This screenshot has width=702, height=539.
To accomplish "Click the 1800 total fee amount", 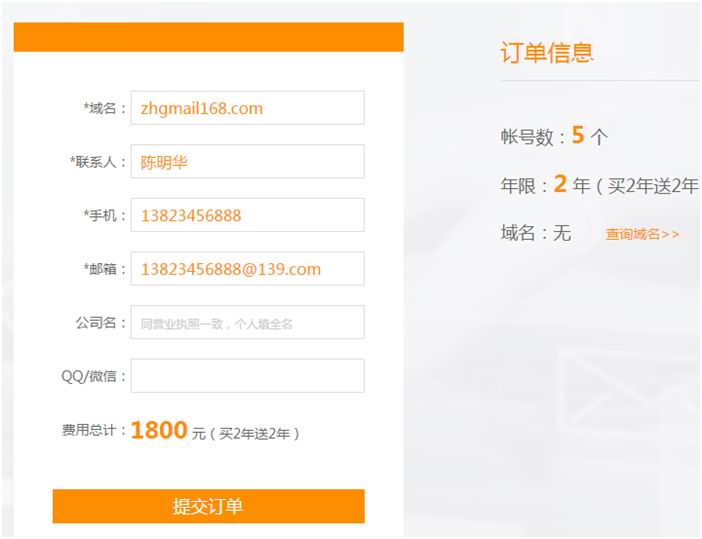I will [x=159, y=431].
